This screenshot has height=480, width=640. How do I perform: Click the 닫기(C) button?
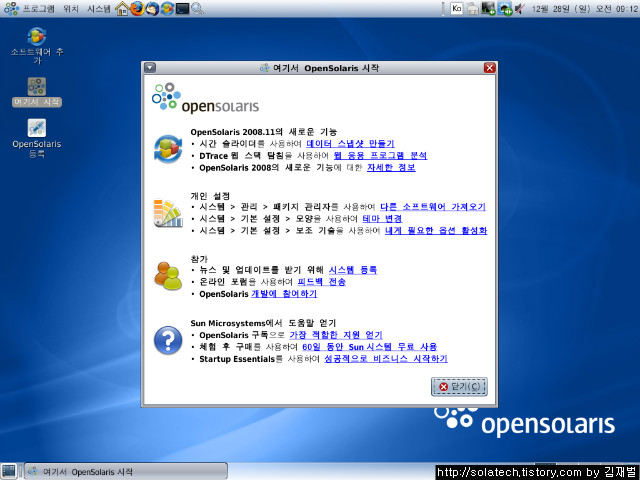pos(459,387)
